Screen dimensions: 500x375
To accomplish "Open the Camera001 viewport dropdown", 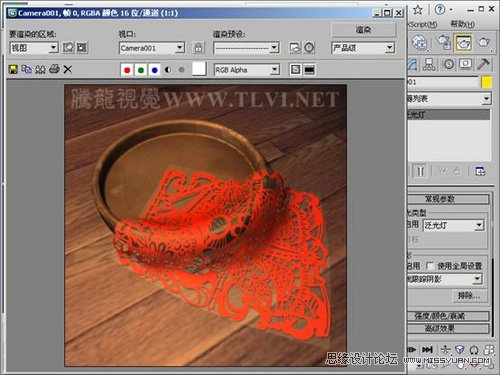I will [152, 48].
